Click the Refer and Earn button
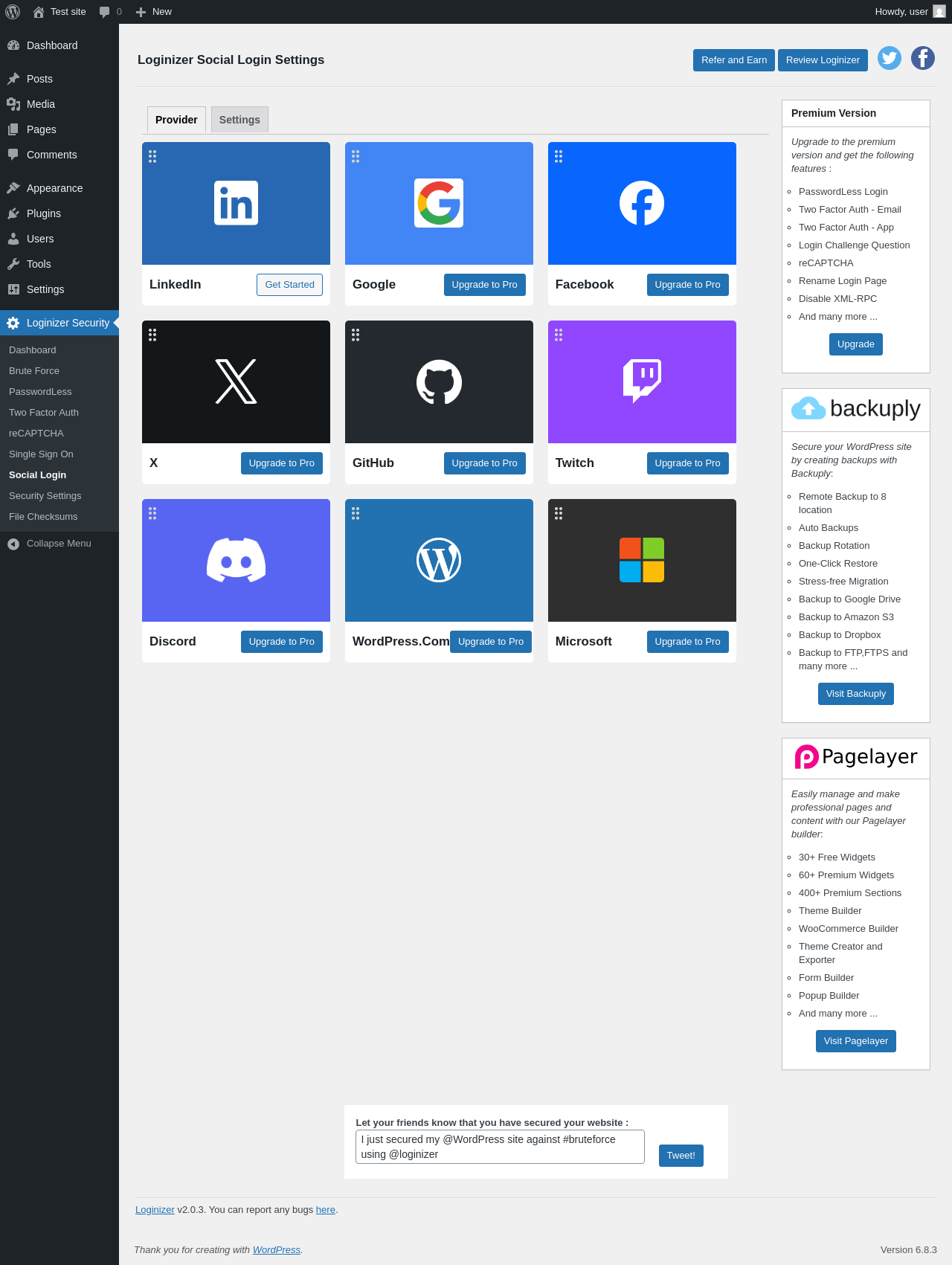Viewport: 952px width, 1265px height. [734, 60]
